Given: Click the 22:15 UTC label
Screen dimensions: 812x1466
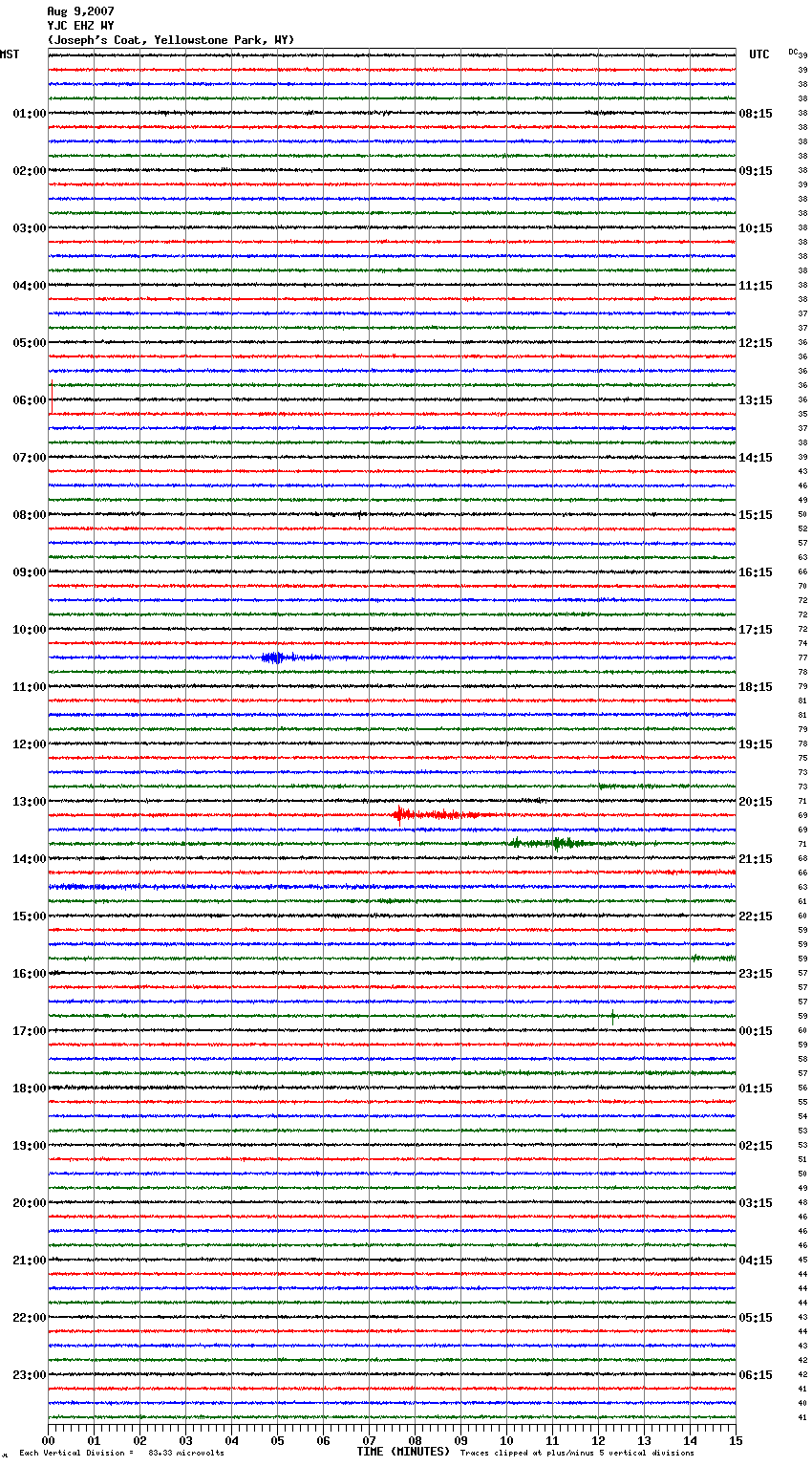Looking at the screenshot, I should [756, 916].
